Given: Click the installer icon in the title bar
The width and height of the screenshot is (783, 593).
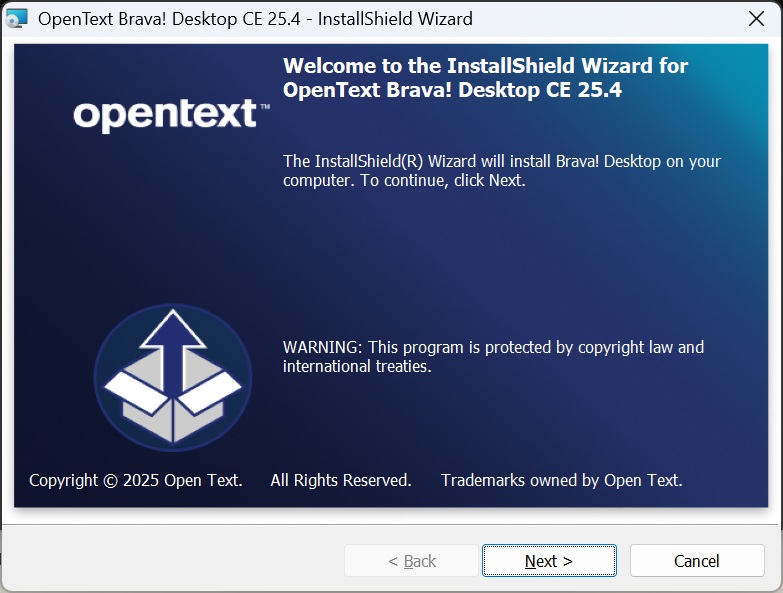Looking at the screenshot, I should tap(17, 18).
